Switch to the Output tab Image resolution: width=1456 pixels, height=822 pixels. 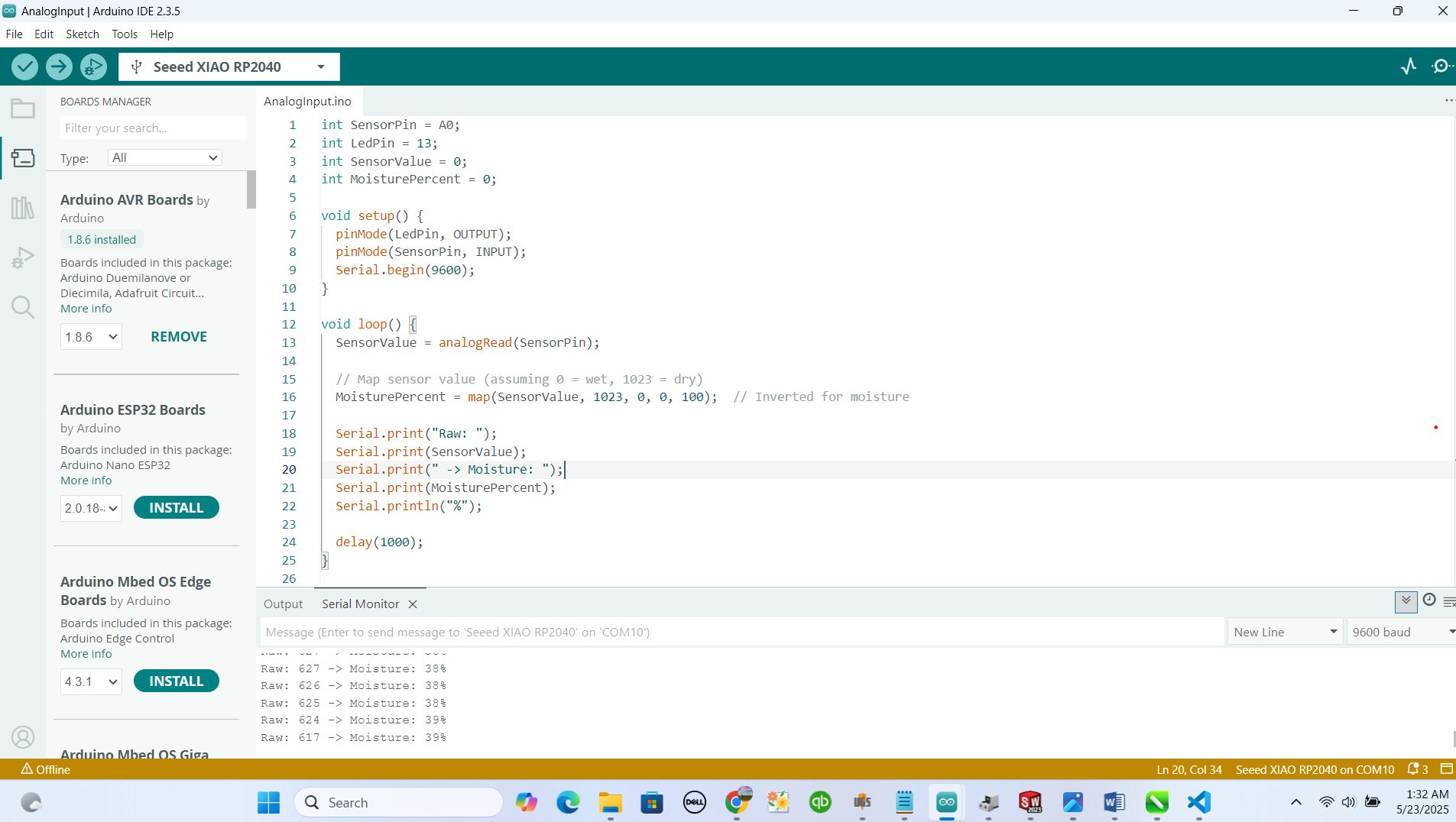[283, 604]
